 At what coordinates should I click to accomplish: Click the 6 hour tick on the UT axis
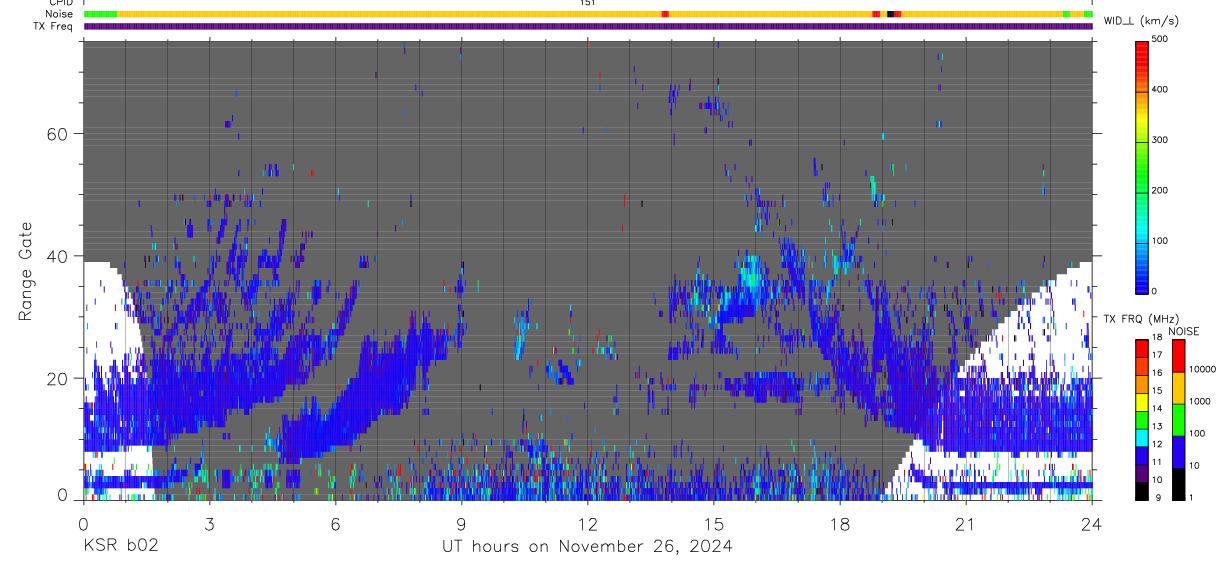335,524
